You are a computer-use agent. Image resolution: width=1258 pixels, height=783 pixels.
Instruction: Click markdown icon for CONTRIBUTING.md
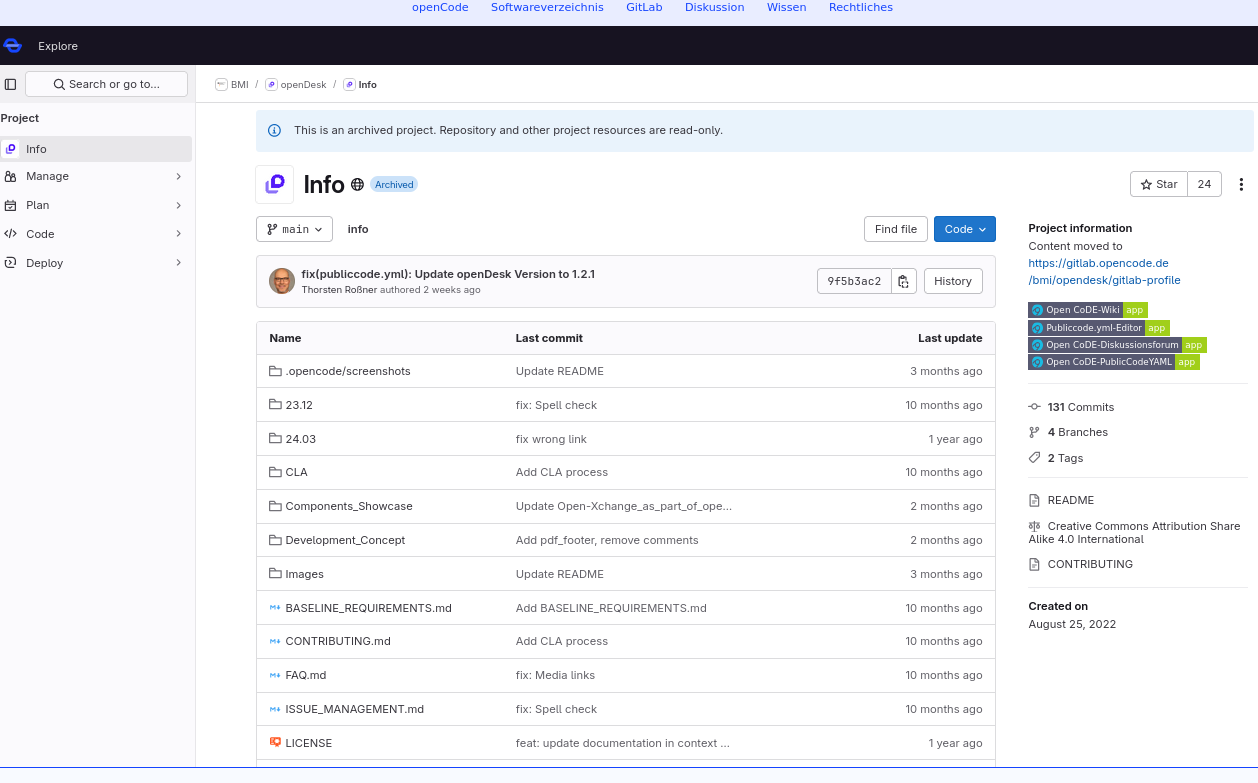(275, 641)
